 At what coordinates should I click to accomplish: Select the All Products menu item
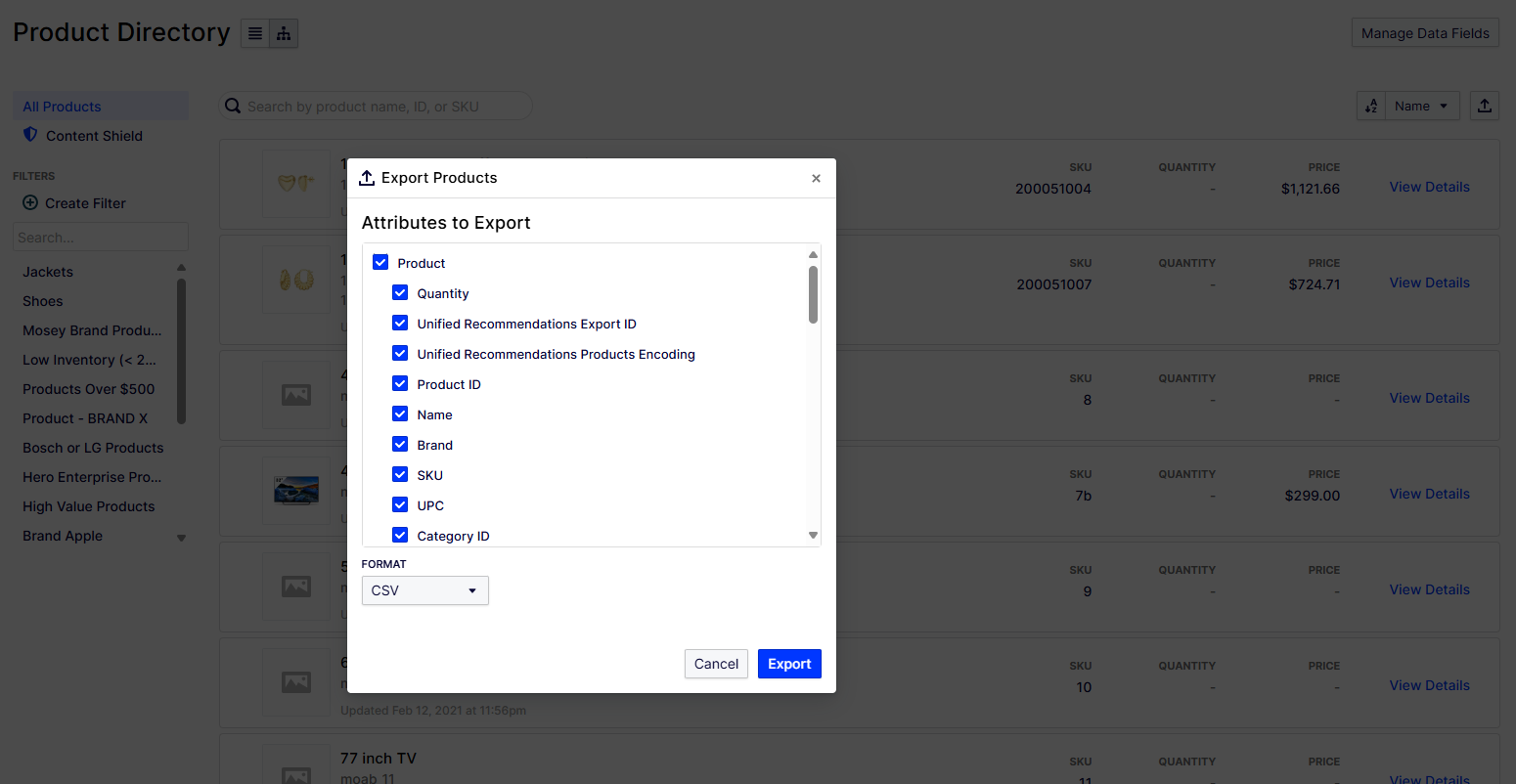click(x=101, y=107)
